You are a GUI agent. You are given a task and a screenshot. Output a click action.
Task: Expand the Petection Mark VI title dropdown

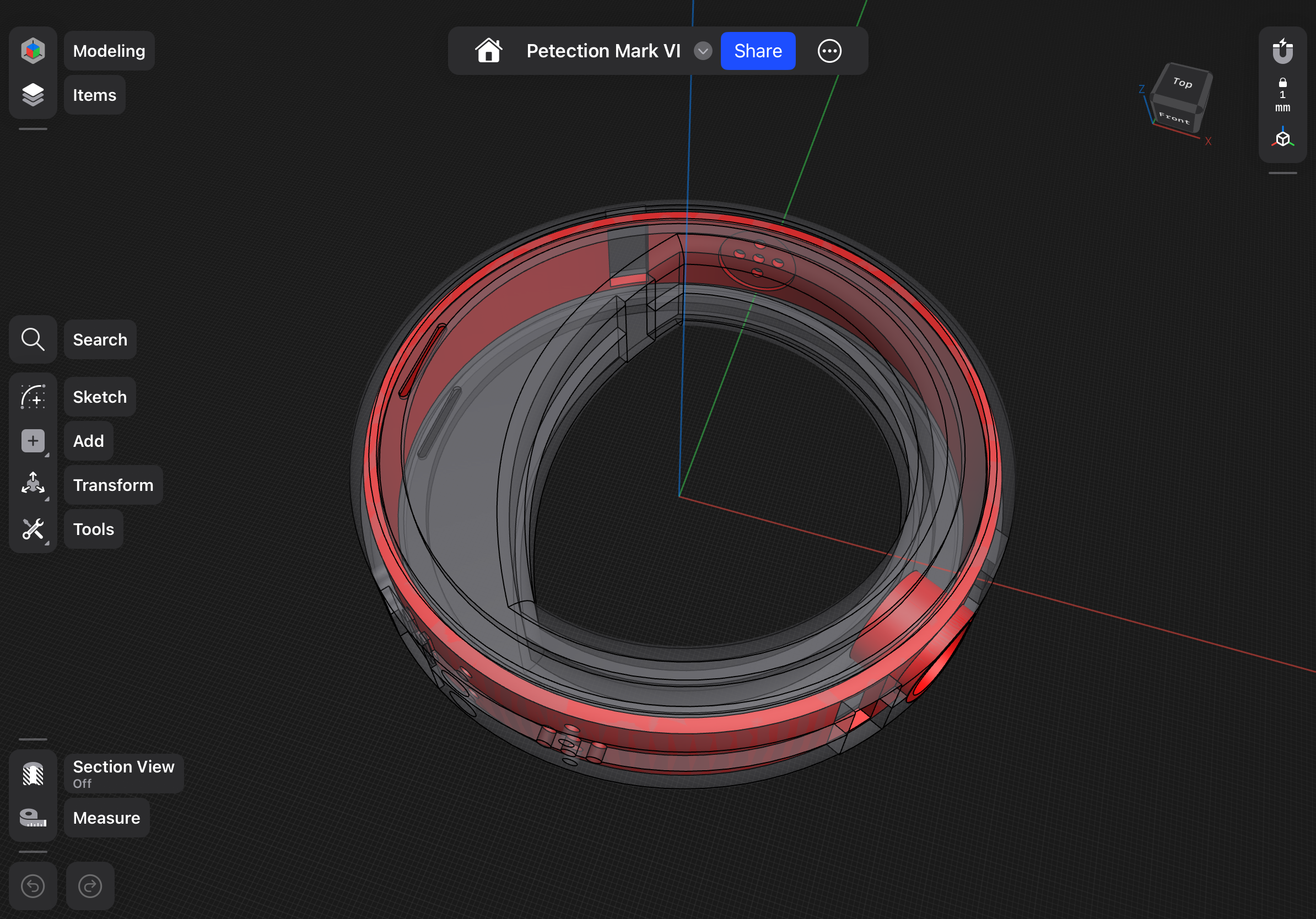click(703, 51)
